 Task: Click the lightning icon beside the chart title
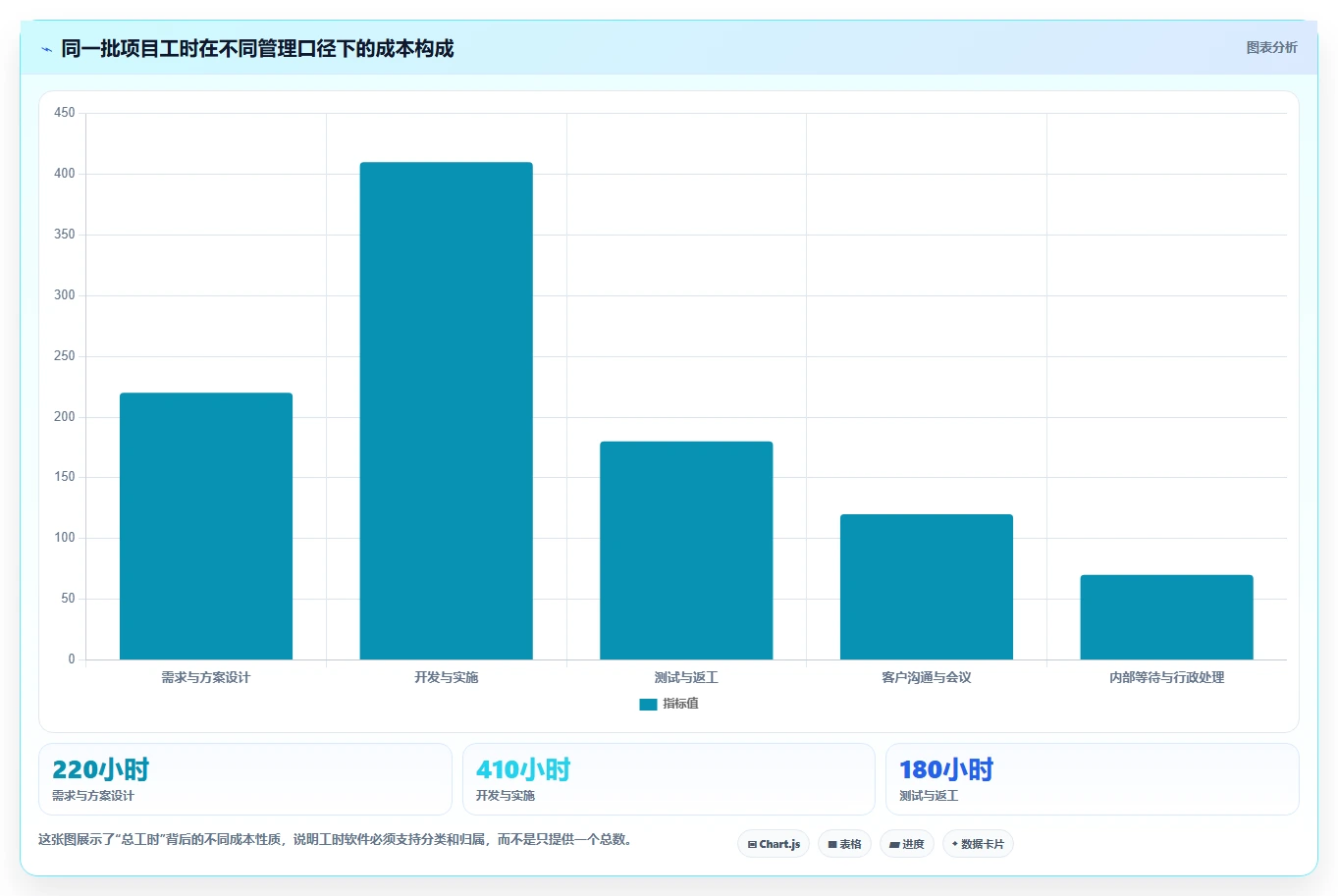46,49
